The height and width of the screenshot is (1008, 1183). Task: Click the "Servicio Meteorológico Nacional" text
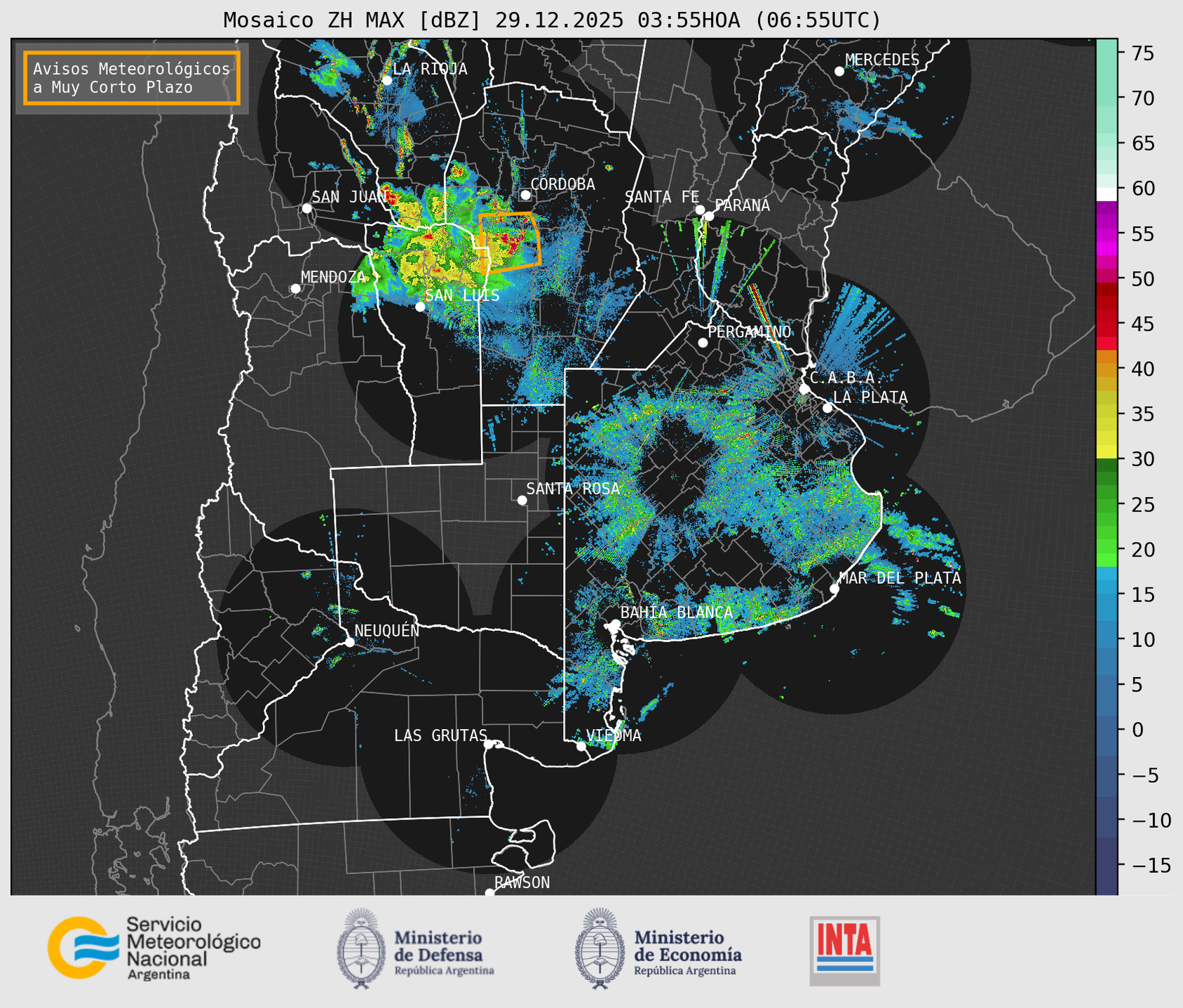[193, 941]
